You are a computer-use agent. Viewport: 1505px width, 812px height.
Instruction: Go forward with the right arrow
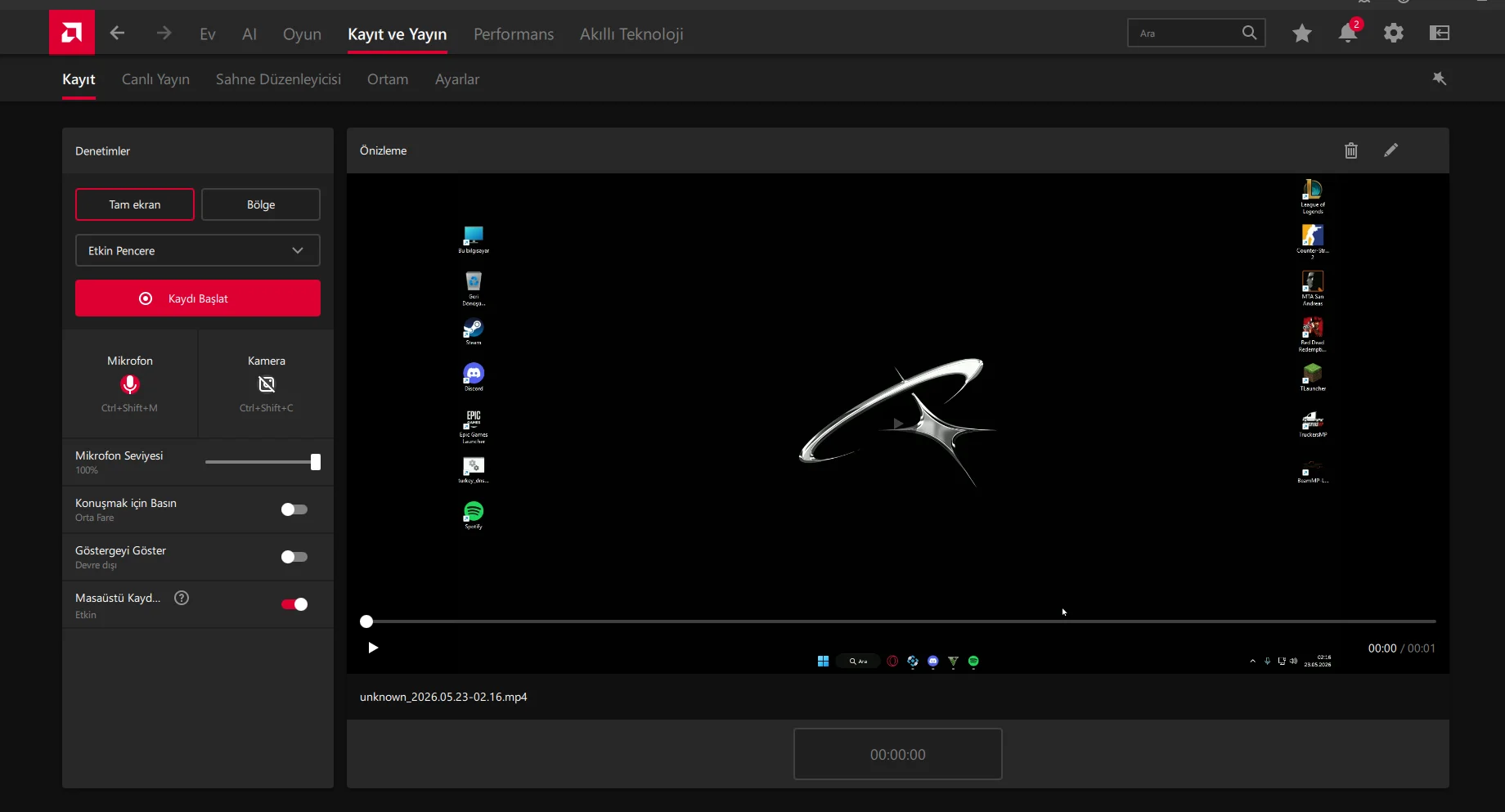164,33
